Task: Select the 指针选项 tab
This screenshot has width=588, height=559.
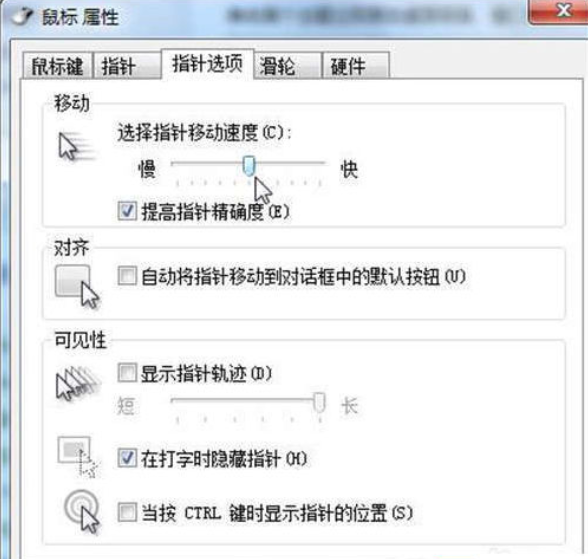Action: [x=207, y=64]
